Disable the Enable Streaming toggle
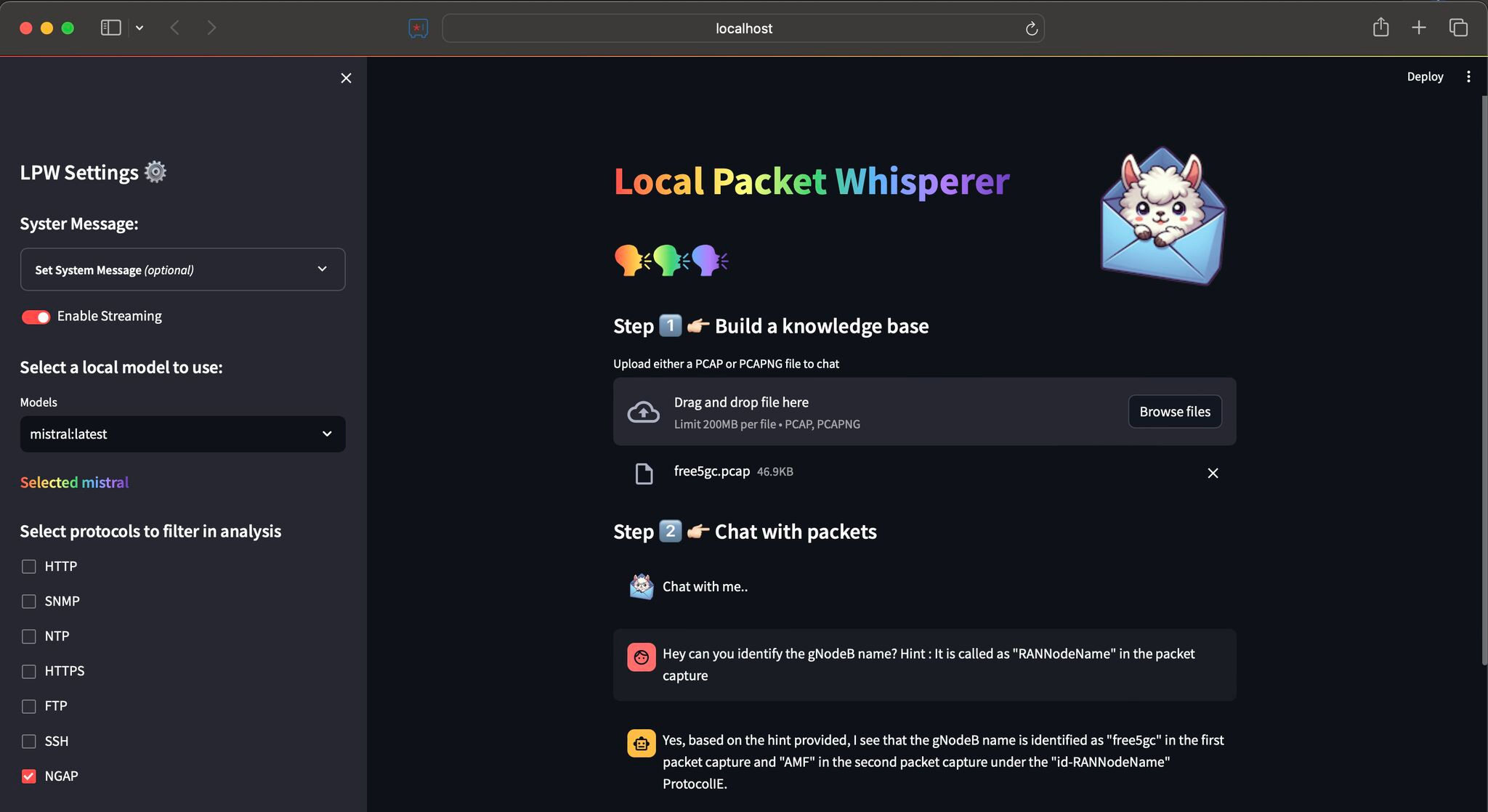 (36, 317)
